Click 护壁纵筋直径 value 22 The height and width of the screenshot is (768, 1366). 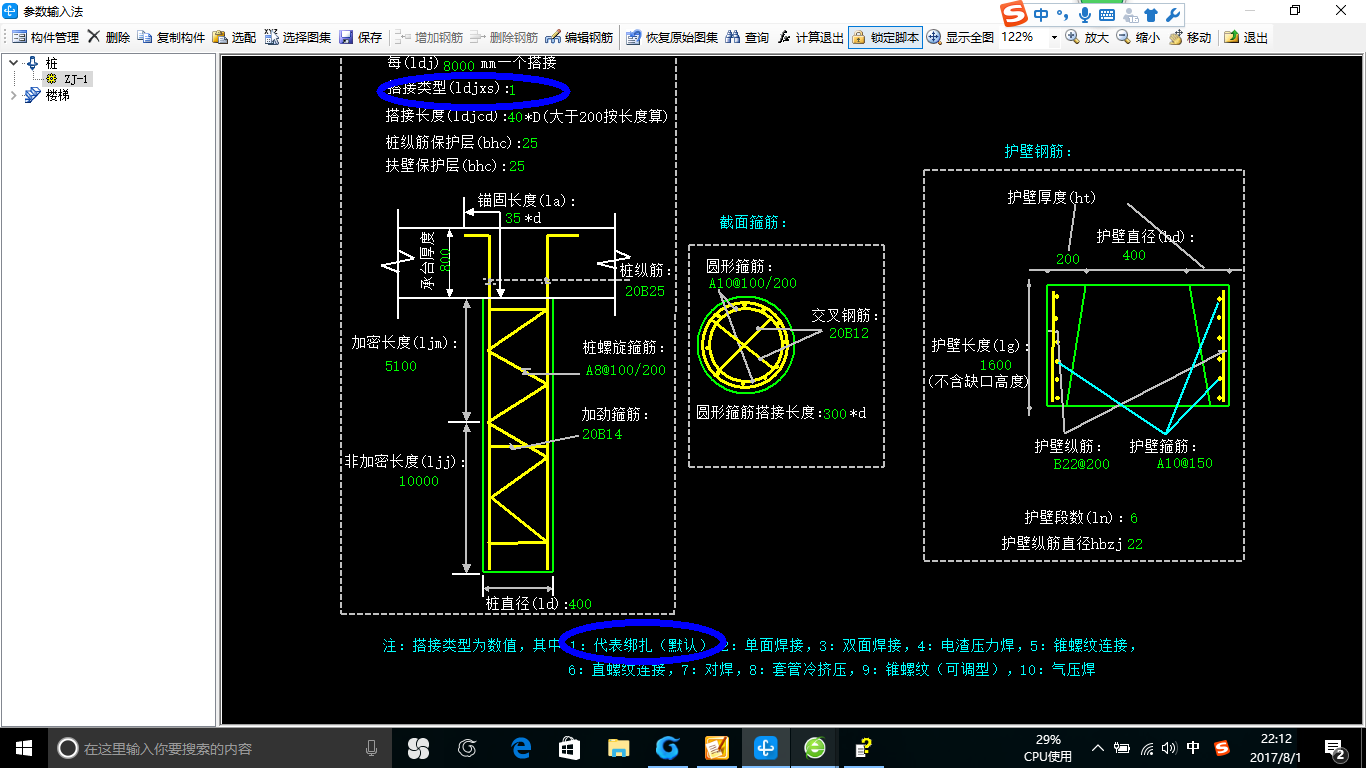pos(1135,544)
